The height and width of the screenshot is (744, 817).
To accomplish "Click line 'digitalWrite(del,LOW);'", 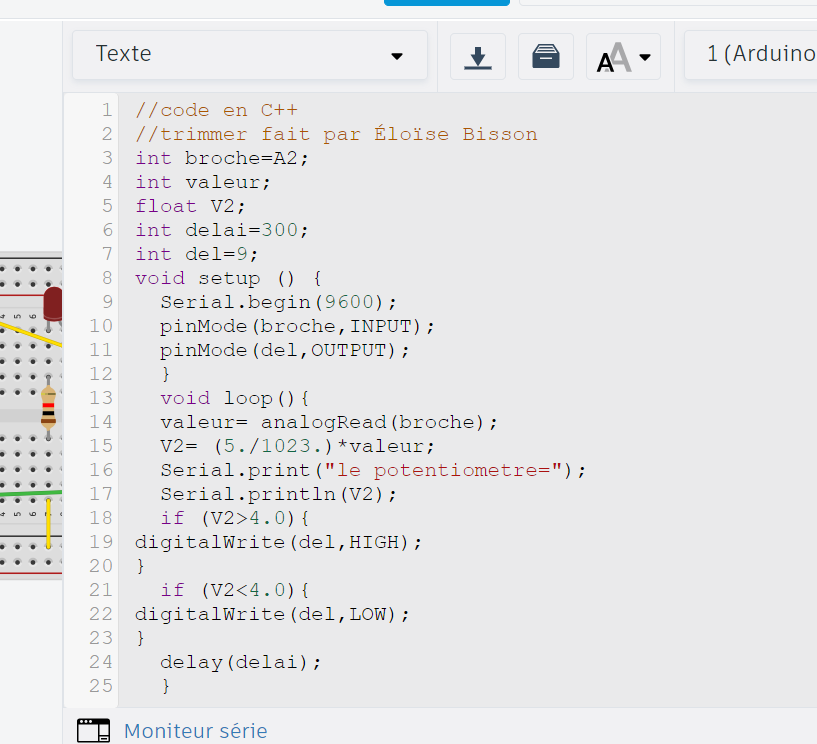I will [272, 614].
